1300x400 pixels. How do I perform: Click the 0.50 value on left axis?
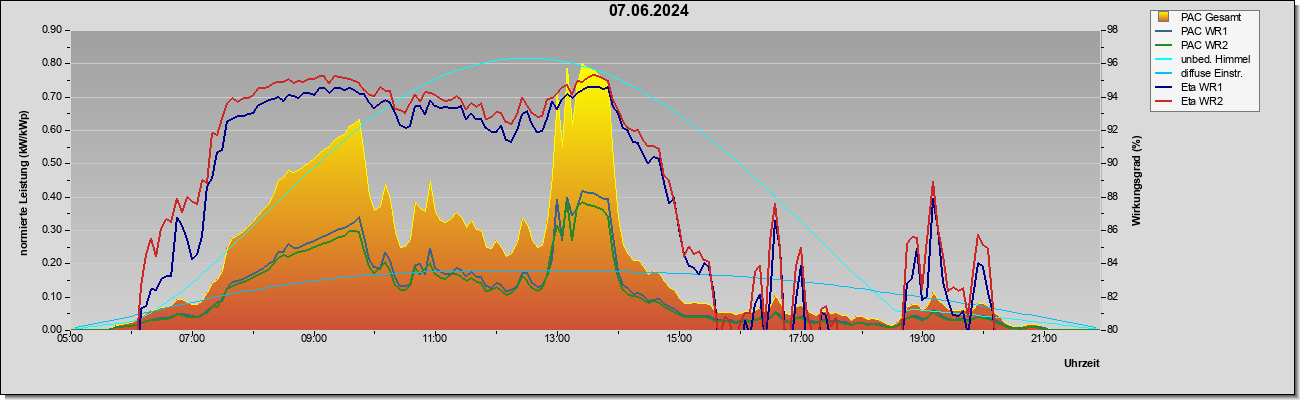point(52,163)
